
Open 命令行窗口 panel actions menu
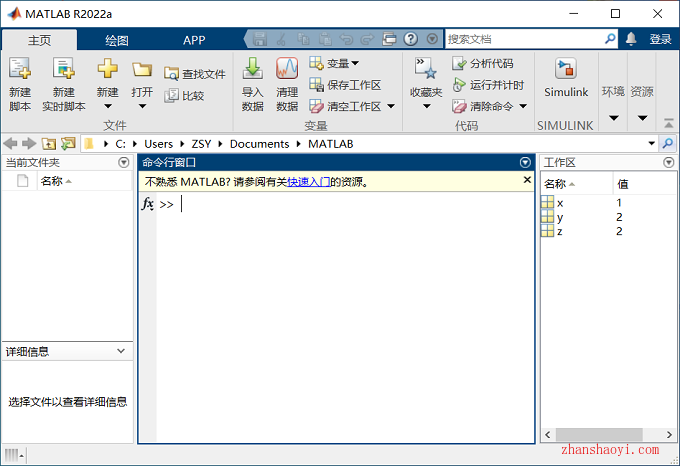tap(525, 163)
